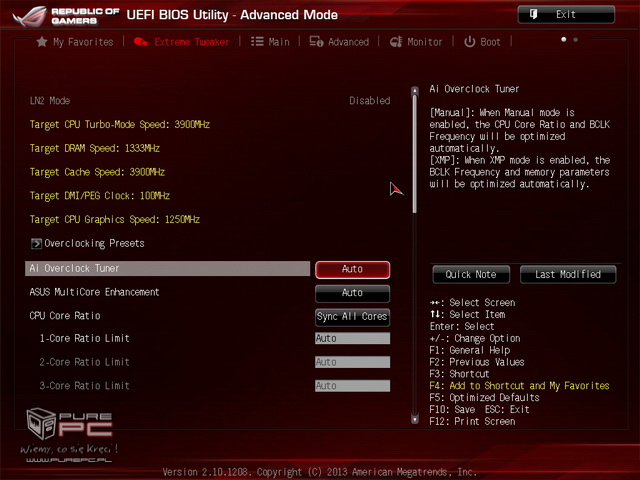Screen dimensions: 640x480
Task: Click F1: General Help hint
Action: 470,350
